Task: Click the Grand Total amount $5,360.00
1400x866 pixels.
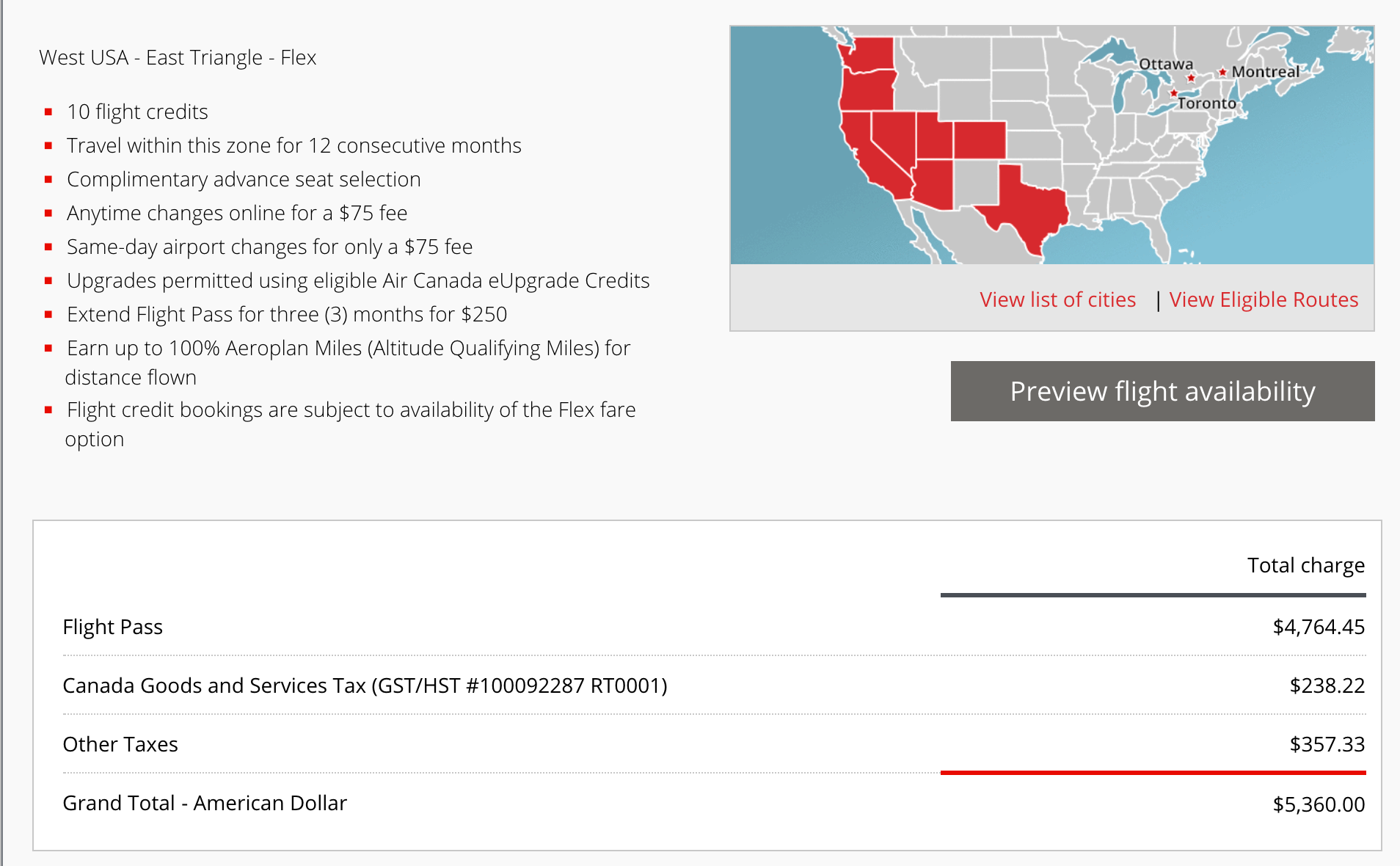Action: pyautogui.click(x=1319, y=804)
